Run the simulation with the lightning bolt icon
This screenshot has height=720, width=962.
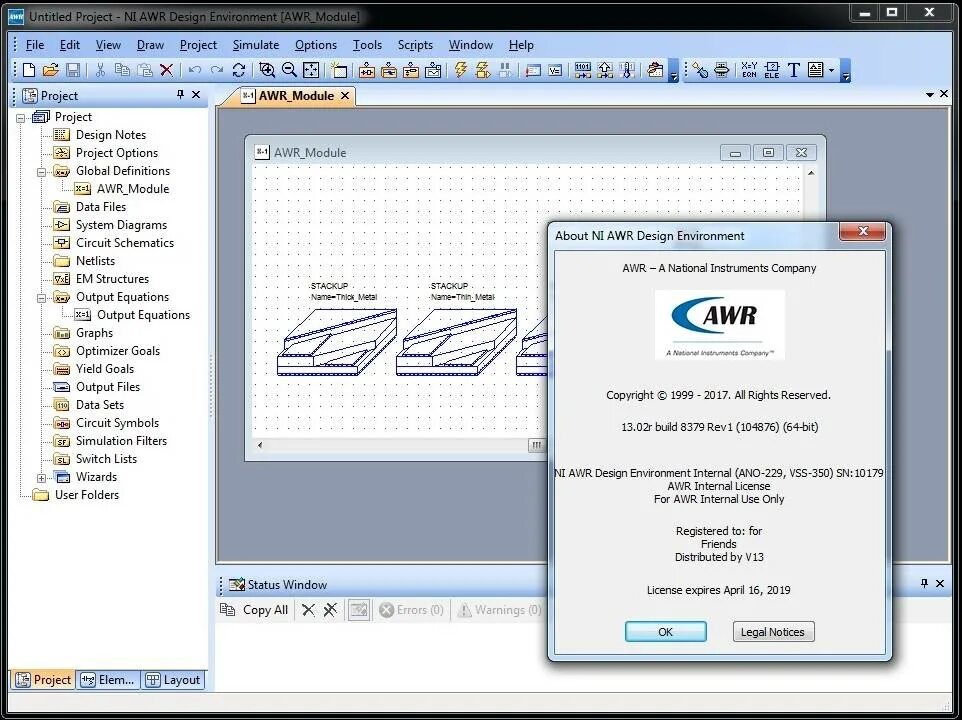coord(461,70)
